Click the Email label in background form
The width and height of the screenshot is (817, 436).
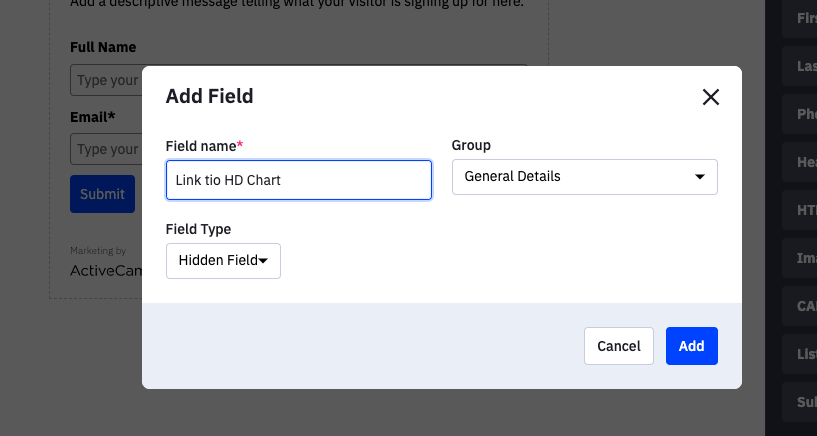pos(93,117)
